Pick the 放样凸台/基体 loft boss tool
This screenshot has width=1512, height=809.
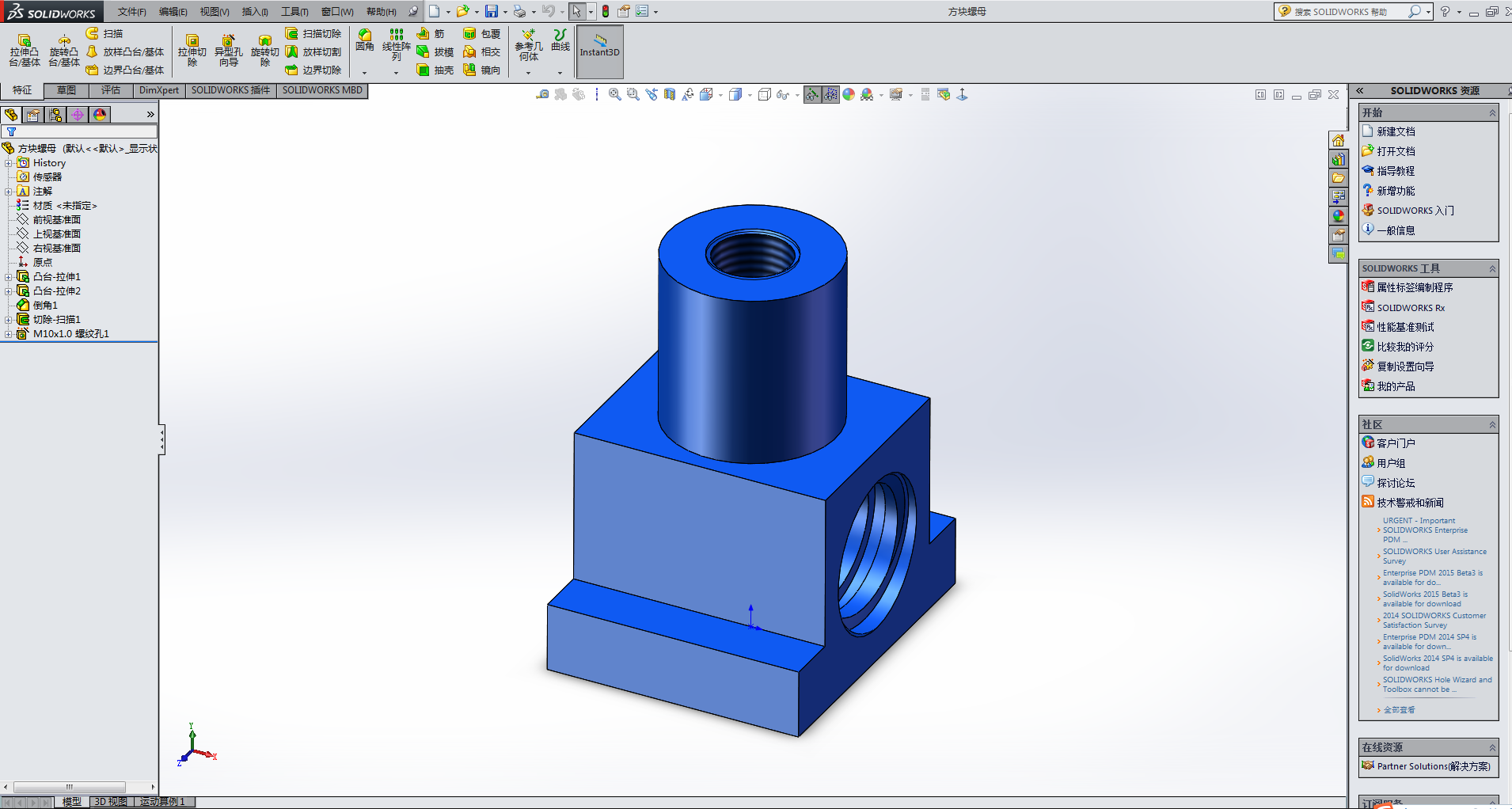(x=125, y=51)
